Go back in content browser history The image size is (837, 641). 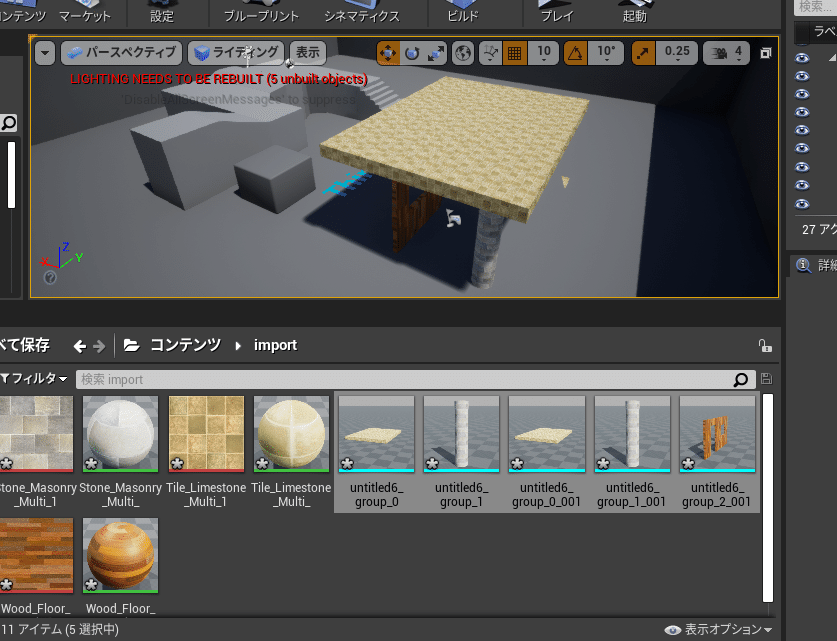click(x=80, y=346)
